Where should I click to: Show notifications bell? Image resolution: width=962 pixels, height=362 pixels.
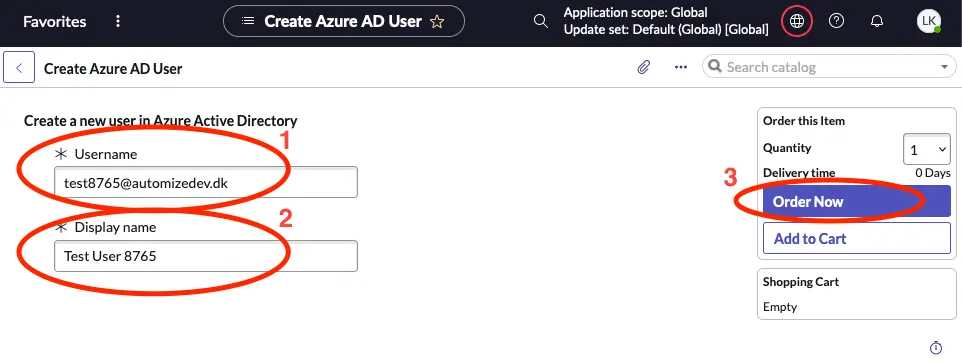tap(877, 21)
